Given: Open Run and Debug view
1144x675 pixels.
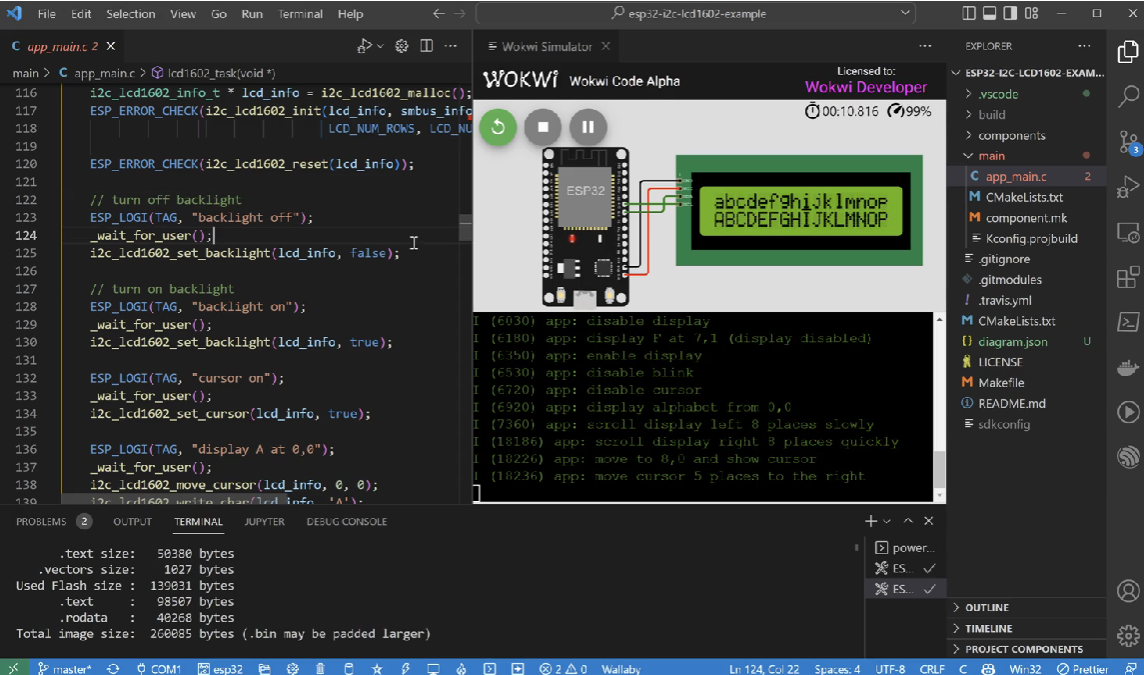Looking at the screenshot, I should (x=1128, y=187).
